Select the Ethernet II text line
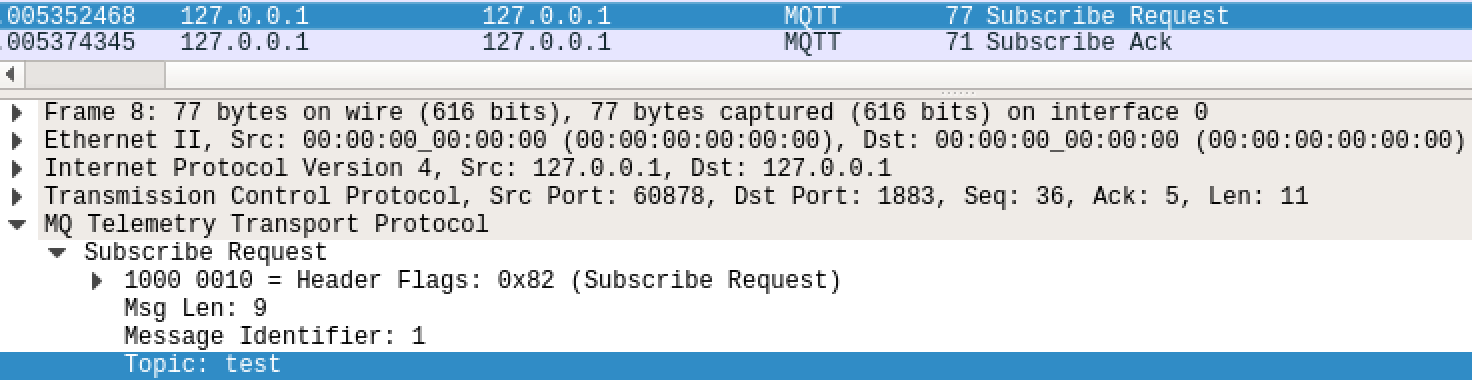Image resolution: width=1472 pixels, height=382 pixels. (x=748, y=140)
